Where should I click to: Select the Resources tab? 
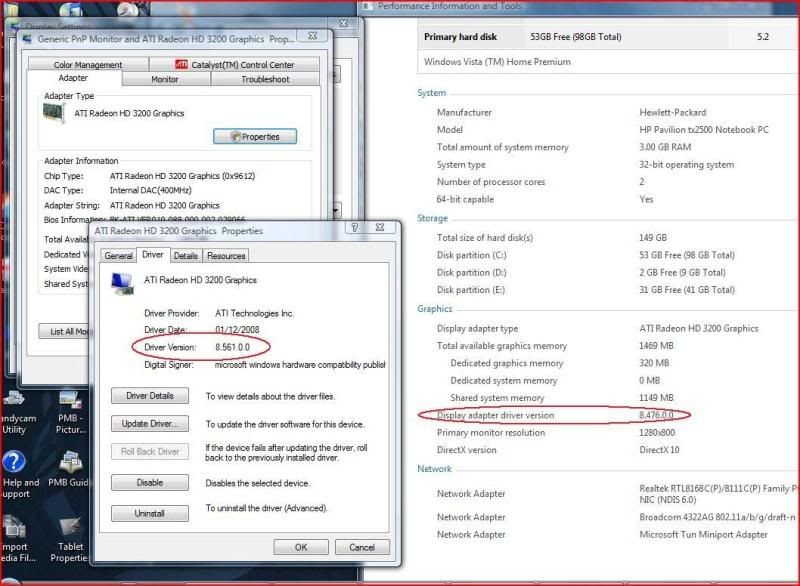226,256
